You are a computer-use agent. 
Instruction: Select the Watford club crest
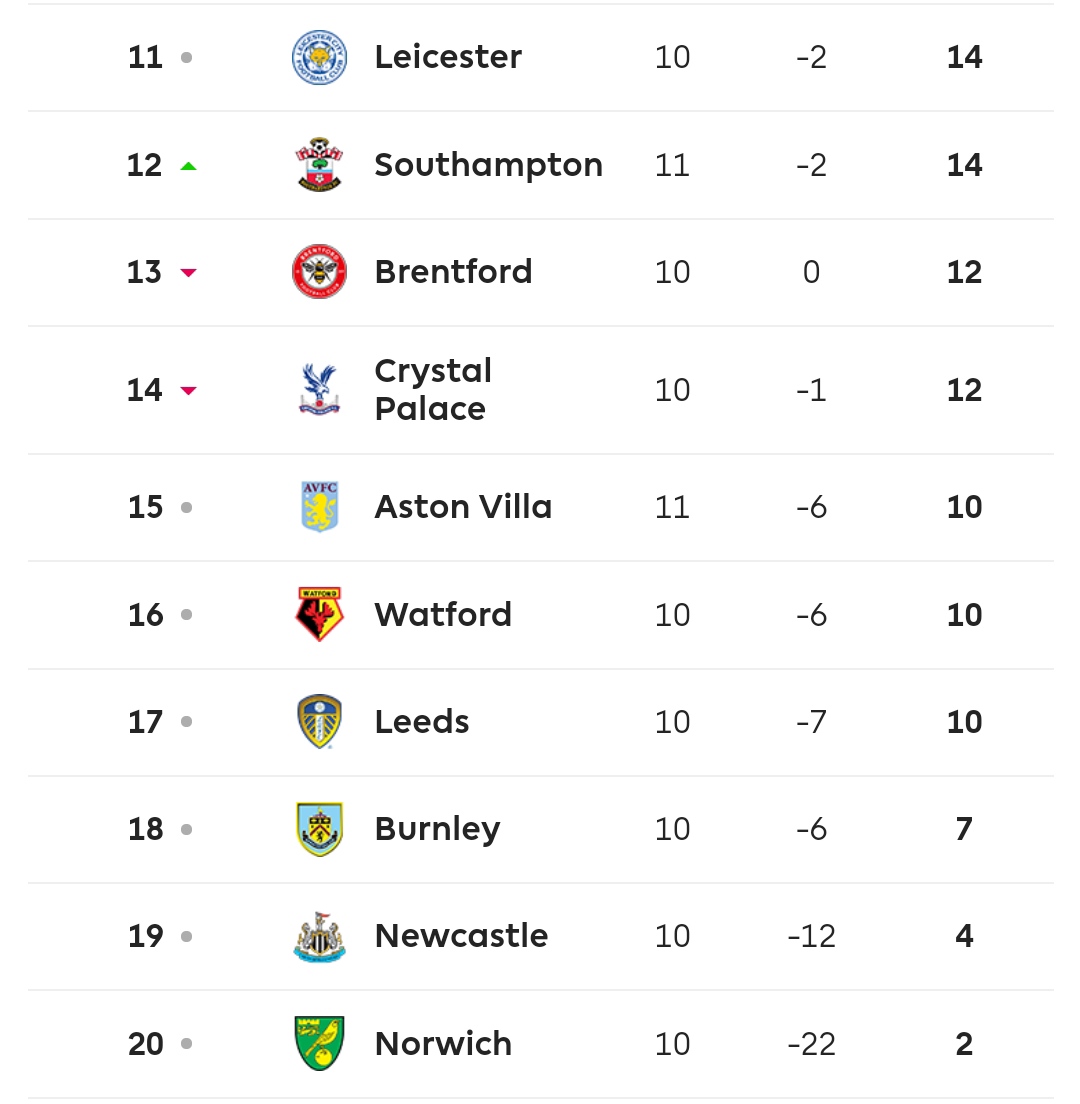point(319,614)
